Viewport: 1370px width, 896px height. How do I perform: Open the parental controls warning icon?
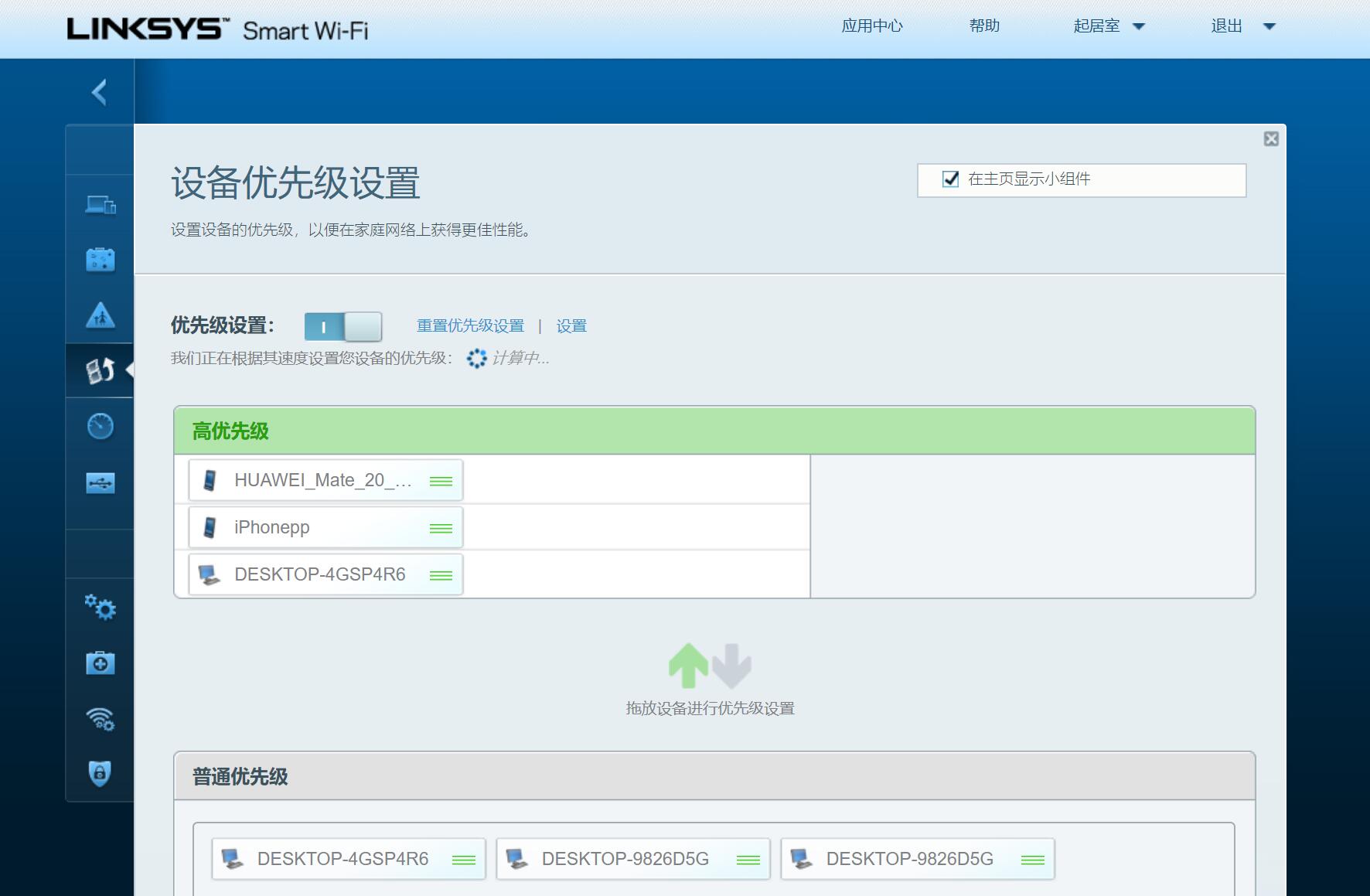pyautogui.click(x=101, y=315)
